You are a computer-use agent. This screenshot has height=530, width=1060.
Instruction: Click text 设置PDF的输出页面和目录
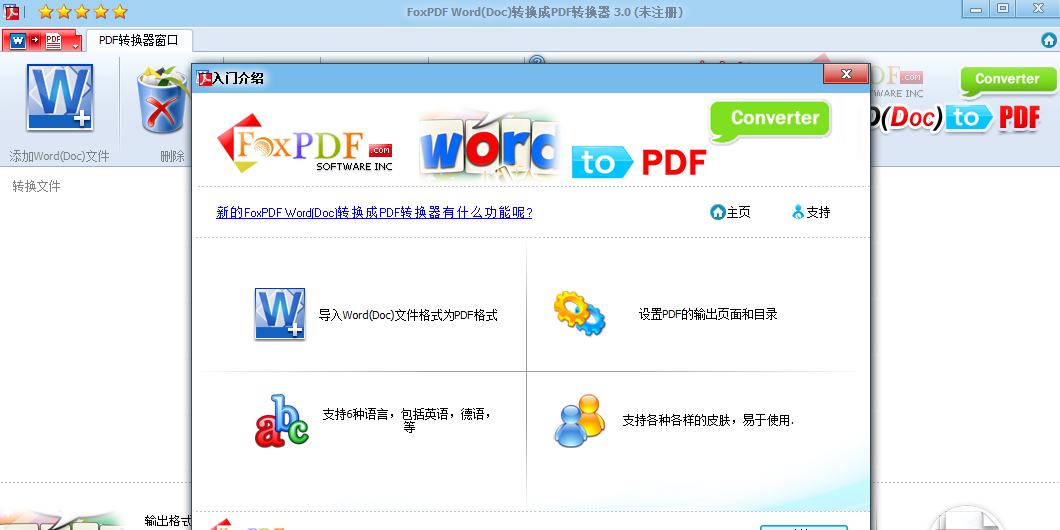pyautogui.click(x=708, y=314)
